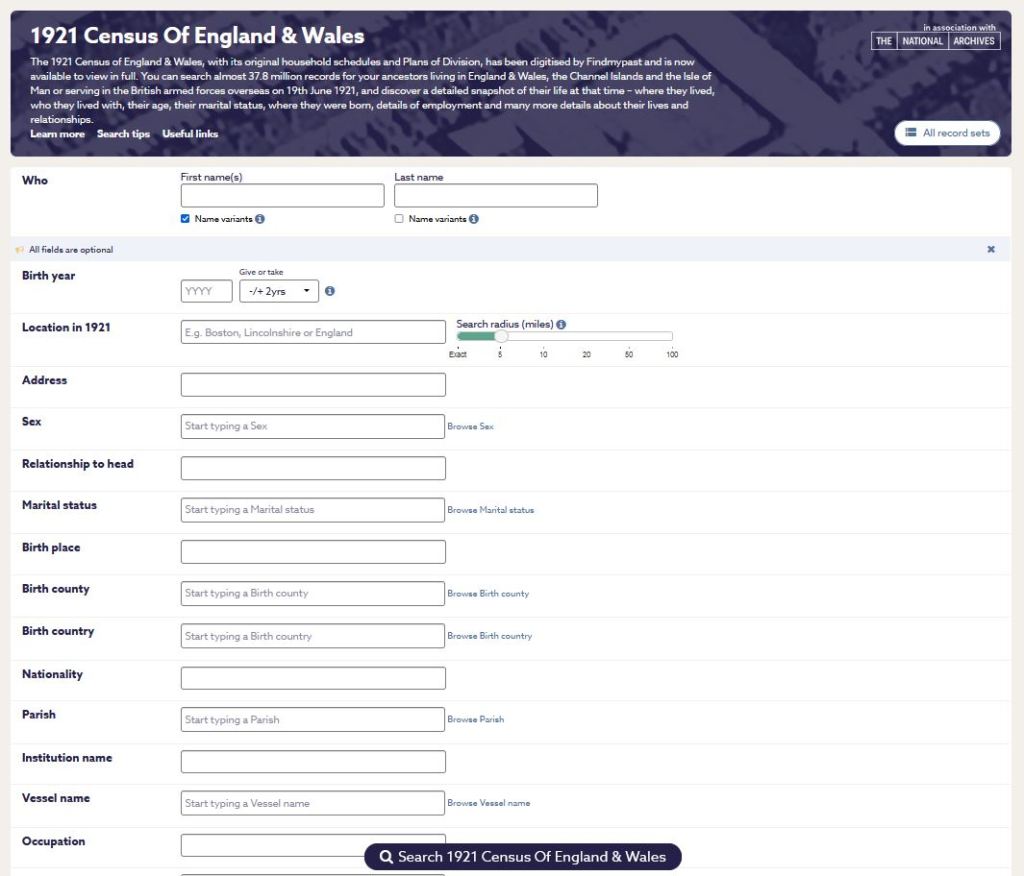Click The National Archives logo
1024x876 pixels.
point(935,41)
